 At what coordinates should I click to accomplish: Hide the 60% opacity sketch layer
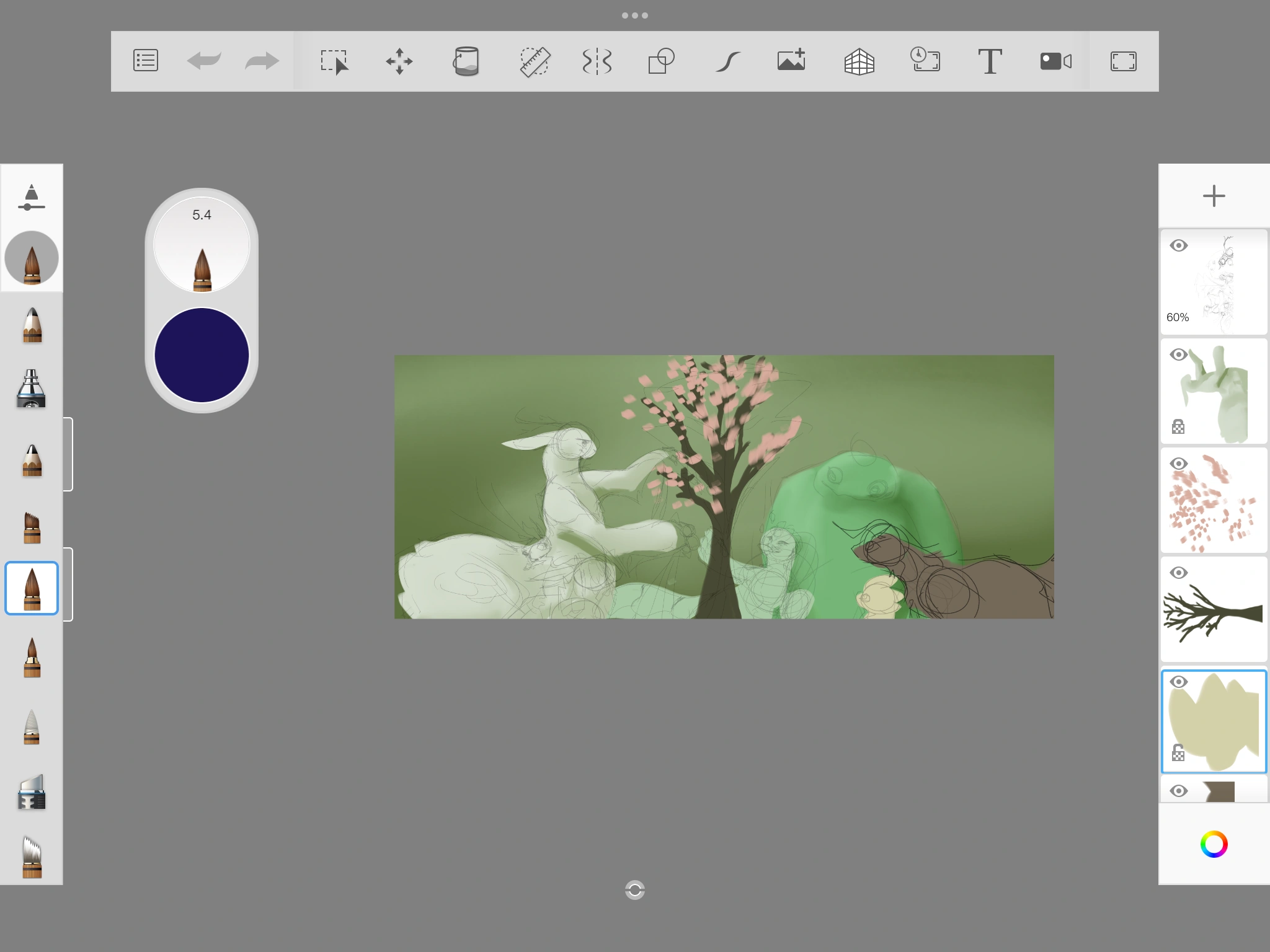pos(1178,245)
